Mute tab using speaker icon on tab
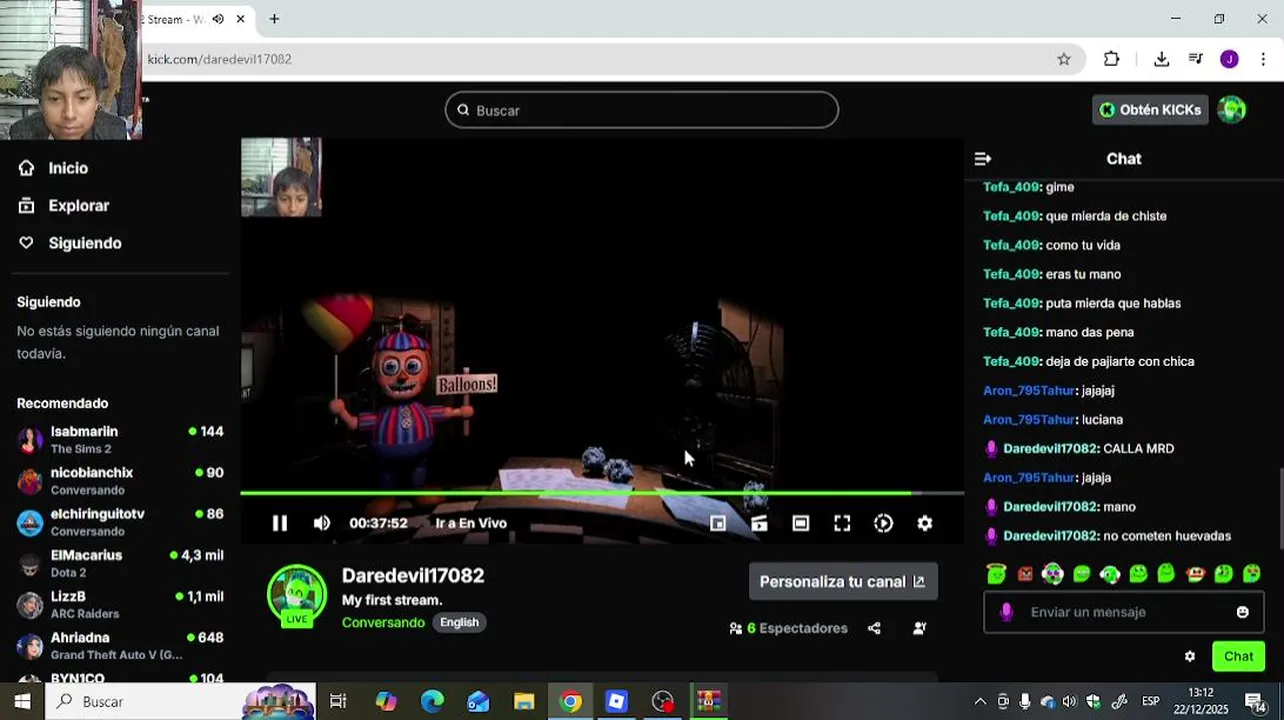 tap(218, 19)
